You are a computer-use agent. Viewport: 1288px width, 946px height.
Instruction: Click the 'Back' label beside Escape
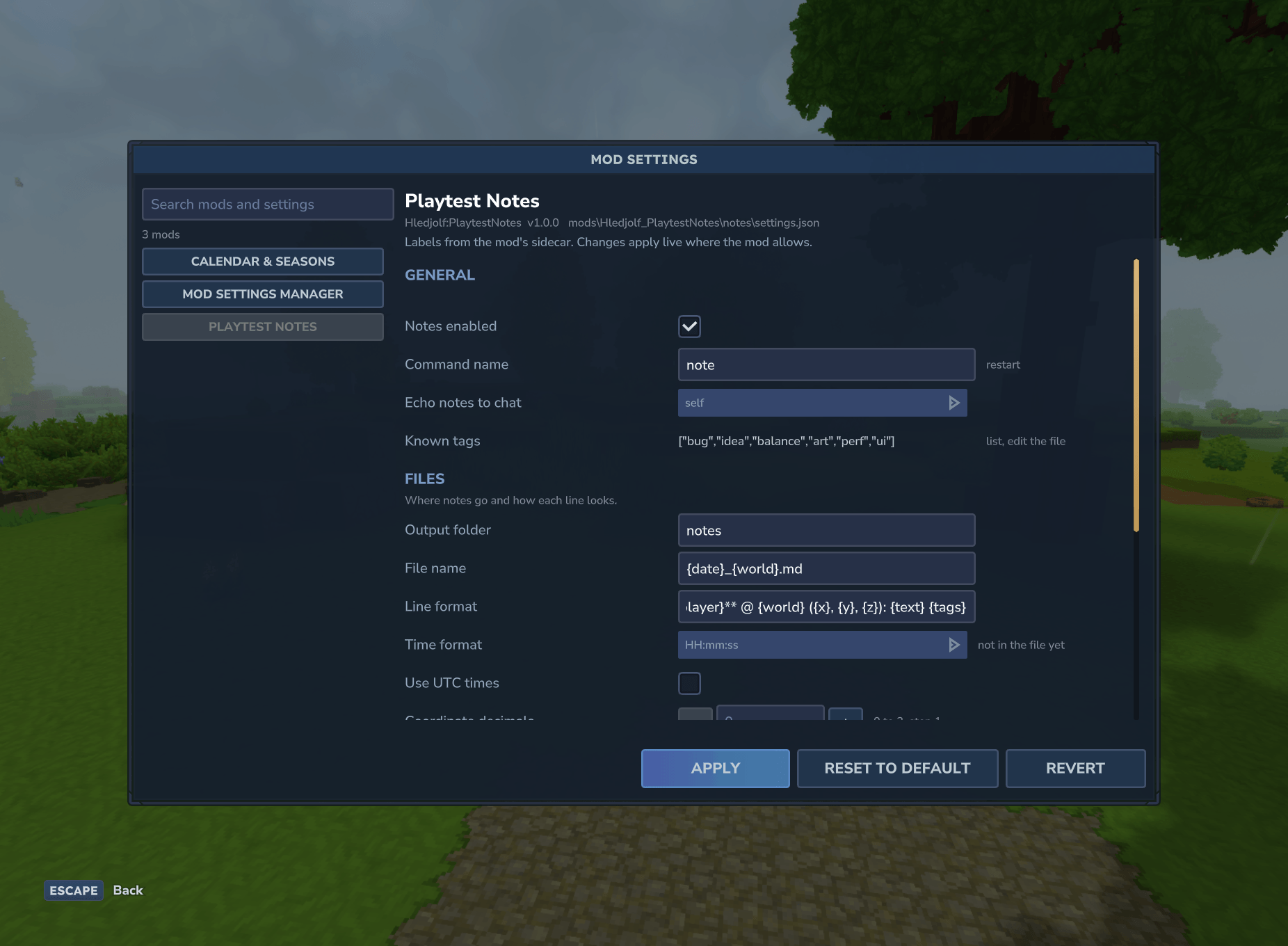point(128,890)
